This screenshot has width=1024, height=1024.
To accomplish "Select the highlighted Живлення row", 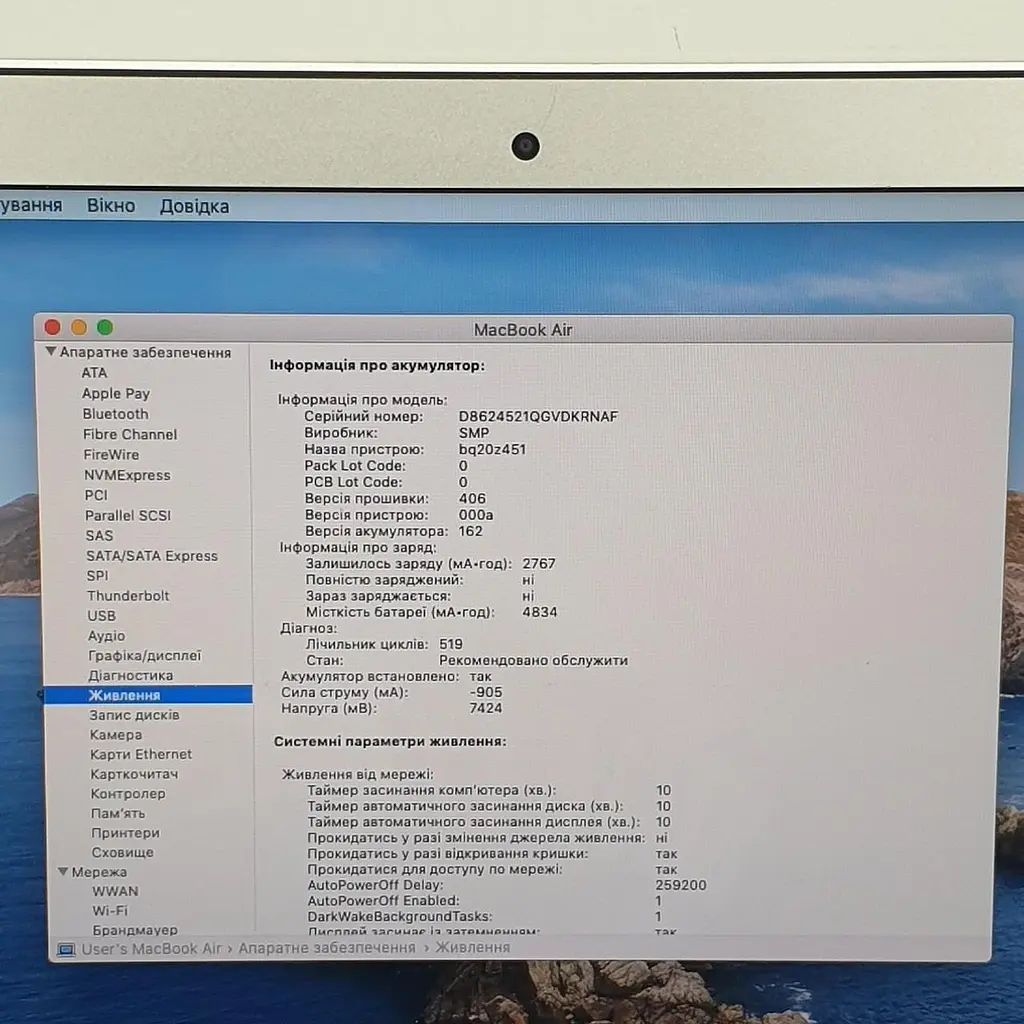I will point(148,695).
